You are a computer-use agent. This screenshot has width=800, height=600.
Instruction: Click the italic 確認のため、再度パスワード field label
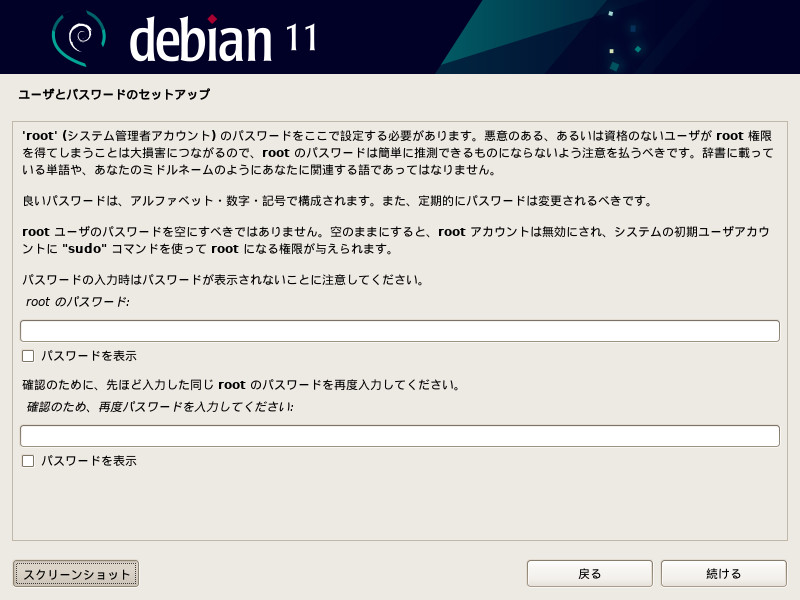160,407
